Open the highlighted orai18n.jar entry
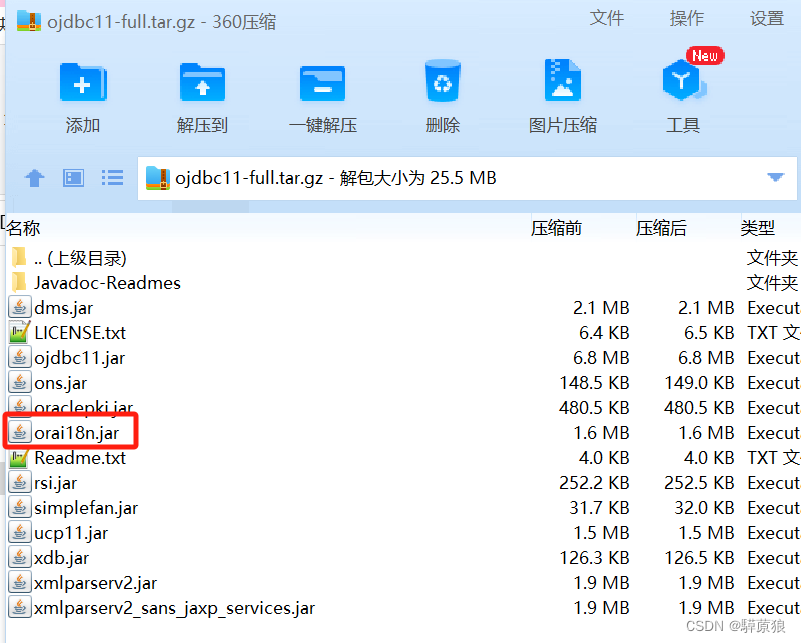 point(75,432)
